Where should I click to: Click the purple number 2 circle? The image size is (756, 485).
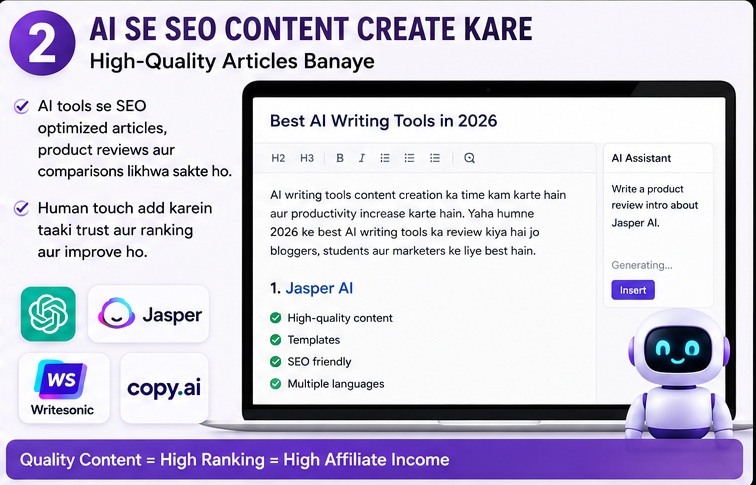[x=42, y=43]
